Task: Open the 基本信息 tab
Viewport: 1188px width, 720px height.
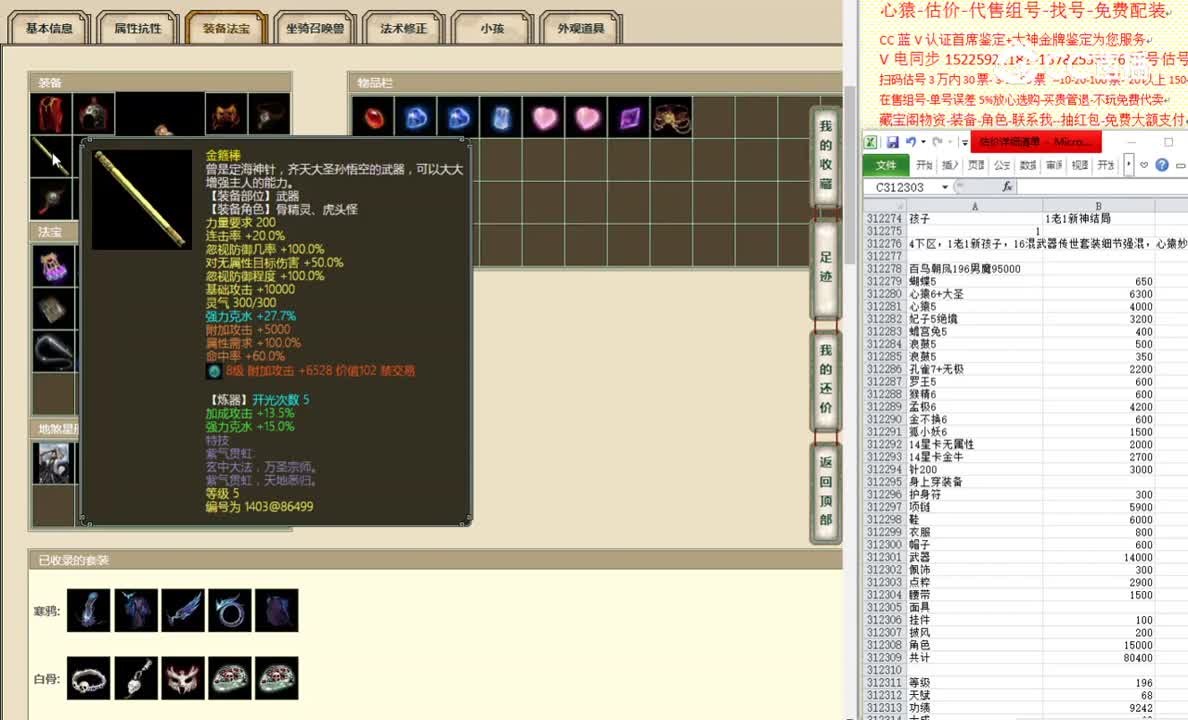Action: (49, 28)
